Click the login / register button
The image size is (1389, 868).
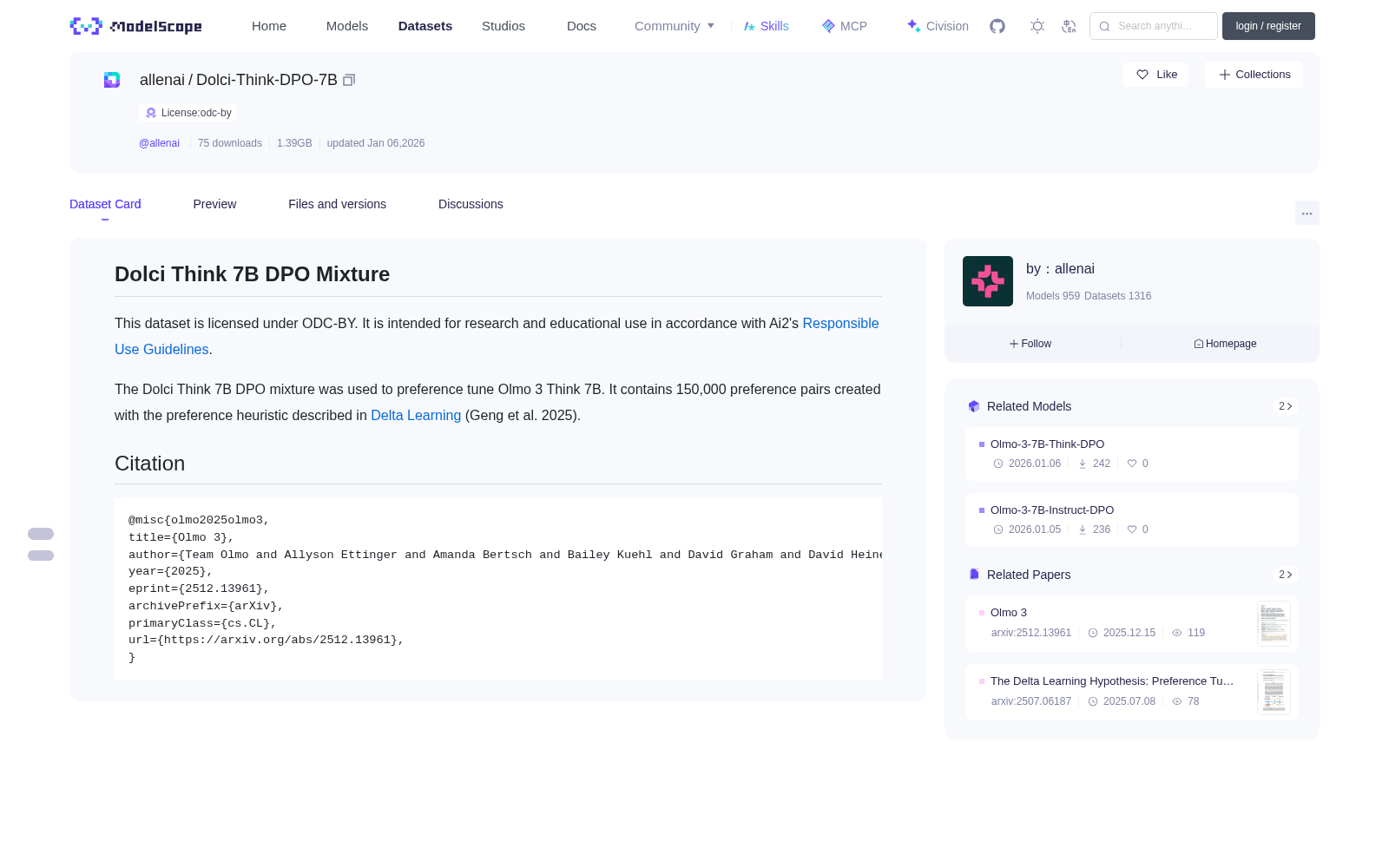[1268, 26]
